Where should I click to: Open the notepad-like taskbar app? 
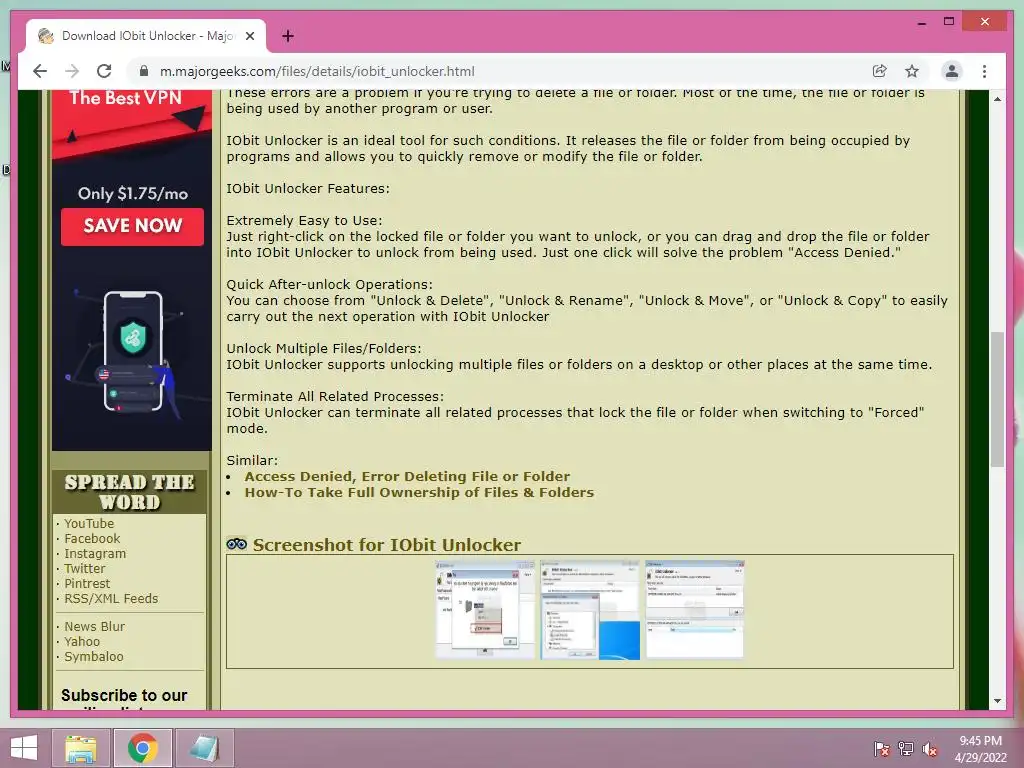(x=204, y=748)
